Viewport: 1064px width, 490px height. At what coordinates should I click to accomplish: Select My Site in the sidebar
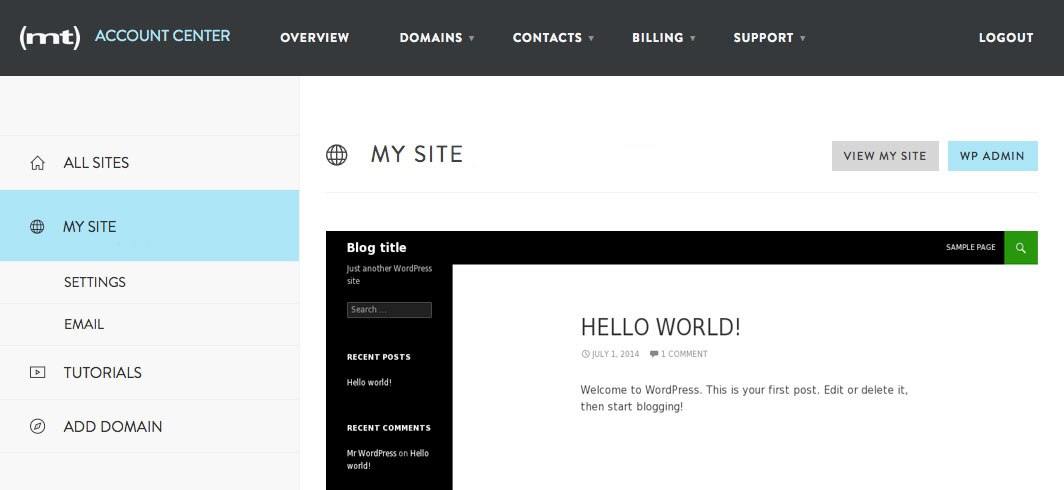coord(149,226)
